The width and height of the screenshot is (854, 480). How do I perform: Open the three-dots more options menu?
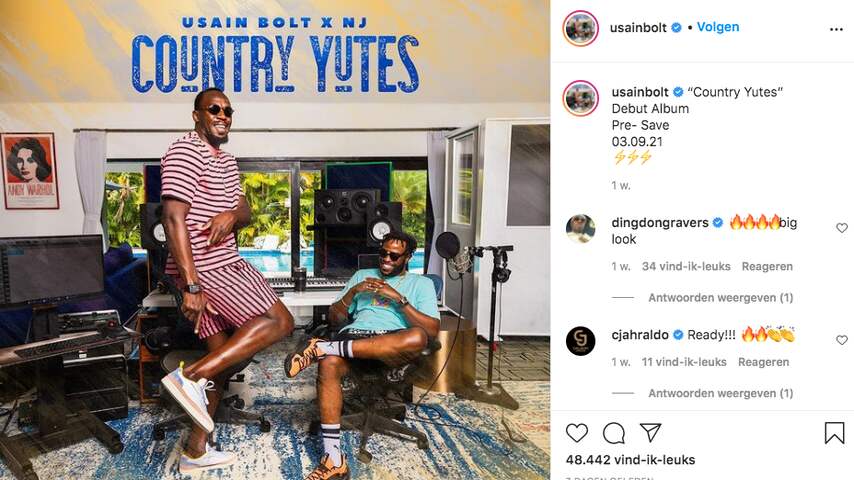click(x=836, y=29)
